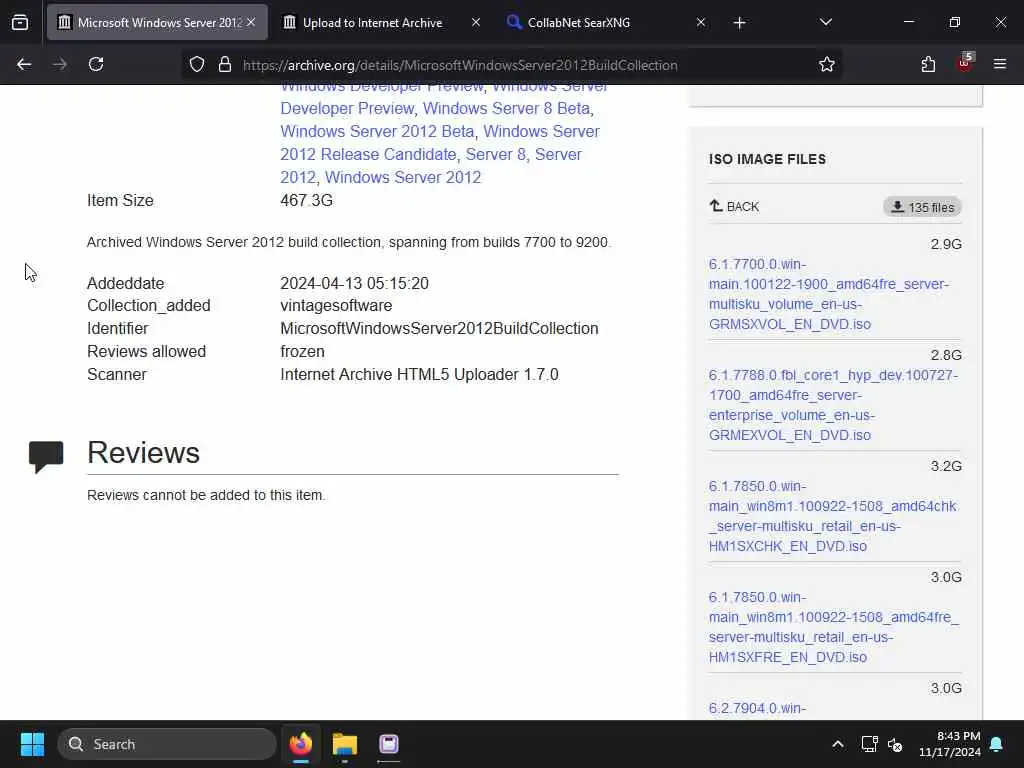Switch to CollabNet SearXNG tab
Screen dimensions: 1024x768
click(x=579, y=22)
